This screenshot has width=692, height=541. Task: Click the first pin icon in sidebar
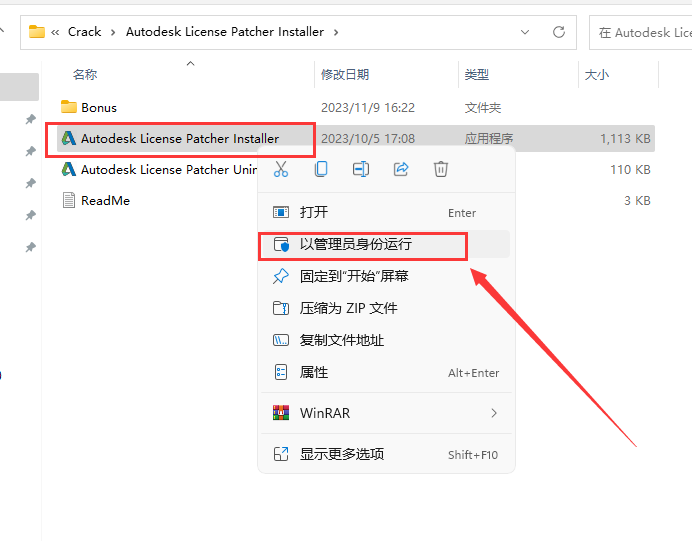[30, 119]
